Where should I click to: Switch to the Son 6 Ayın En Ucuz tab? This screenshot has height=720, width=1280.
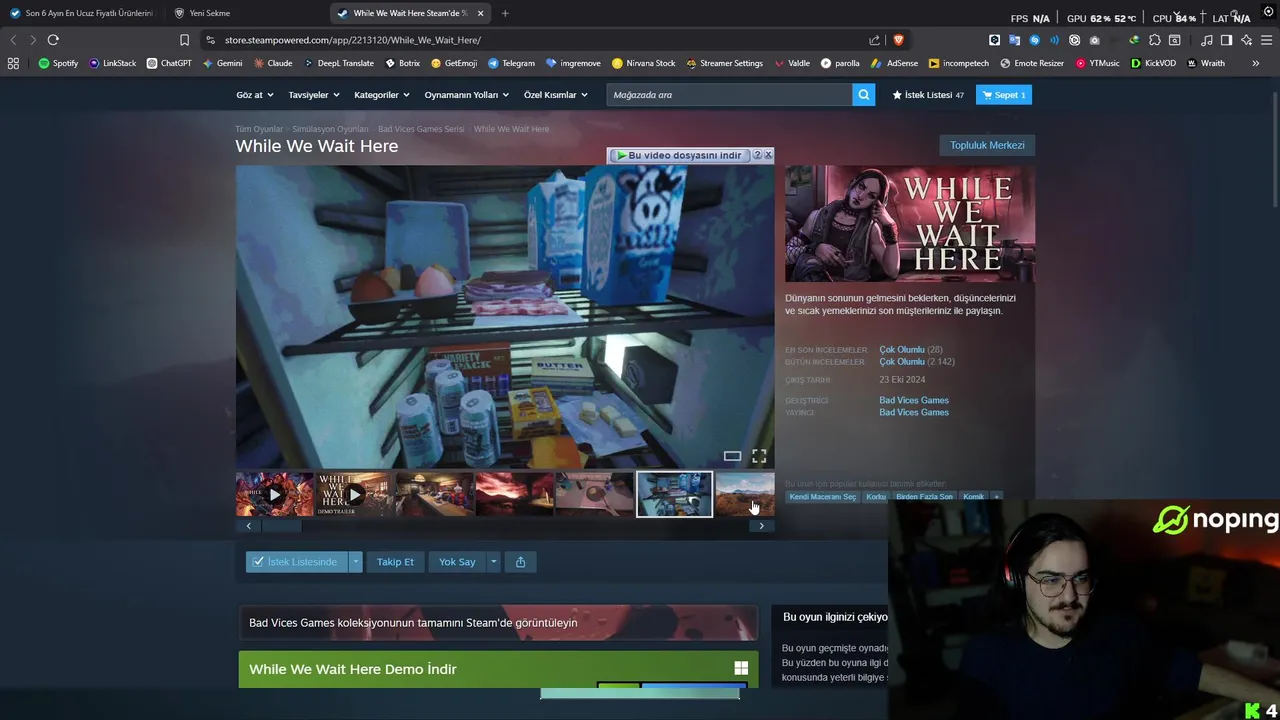81,13
